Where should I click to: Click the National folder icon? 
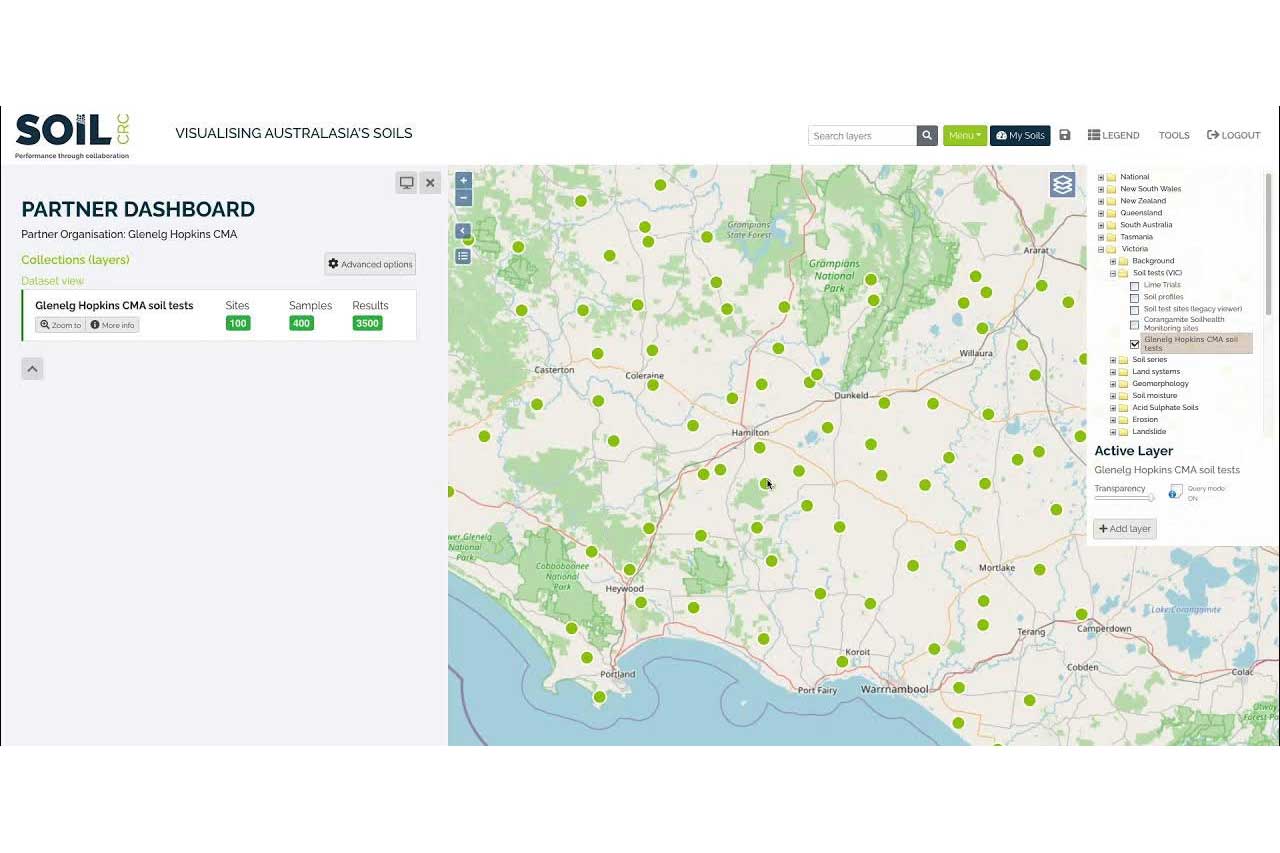pos(1111,177)
